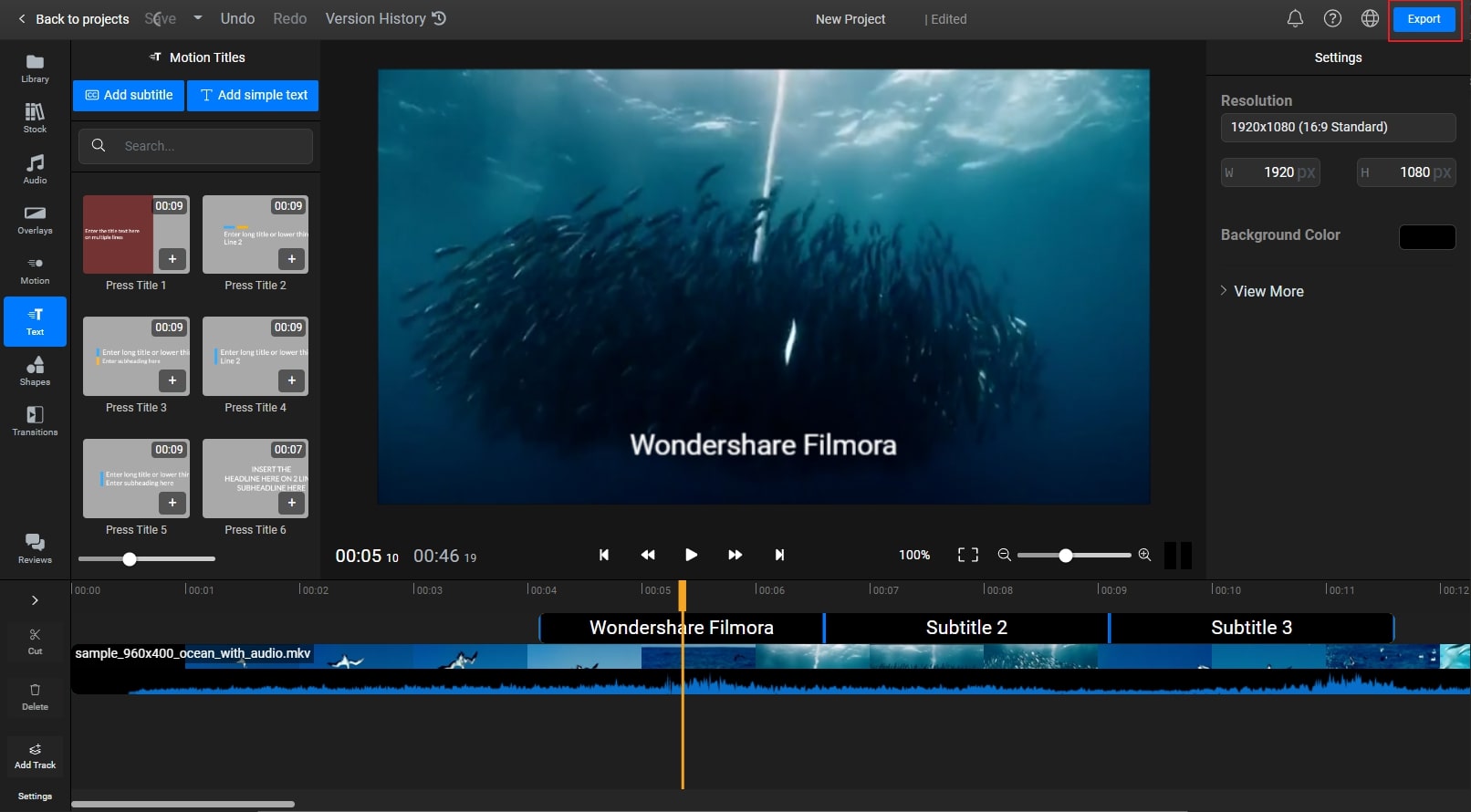Open the language globe icon
The height and width of the screenshot is (812, 1471).
point(1370,18)
